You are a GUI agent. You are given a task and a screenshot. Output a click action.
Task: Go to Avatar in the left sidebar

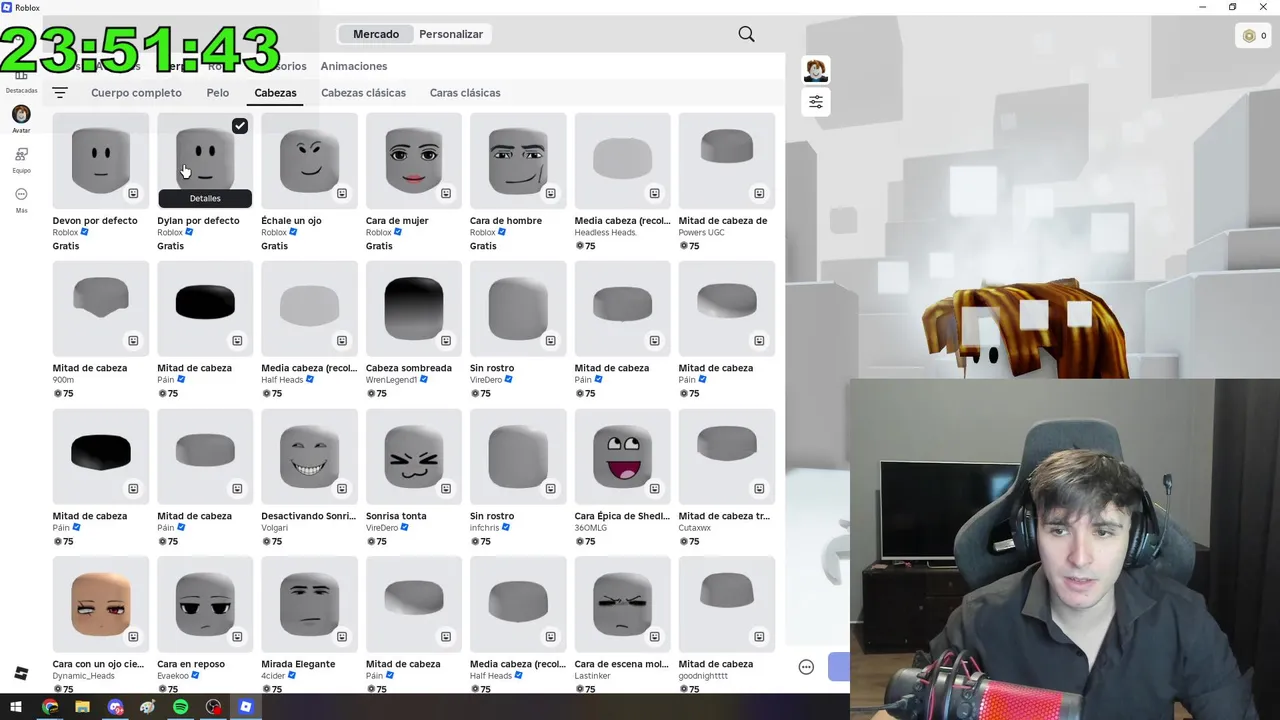pyautogui.click(x=21, y=119)
